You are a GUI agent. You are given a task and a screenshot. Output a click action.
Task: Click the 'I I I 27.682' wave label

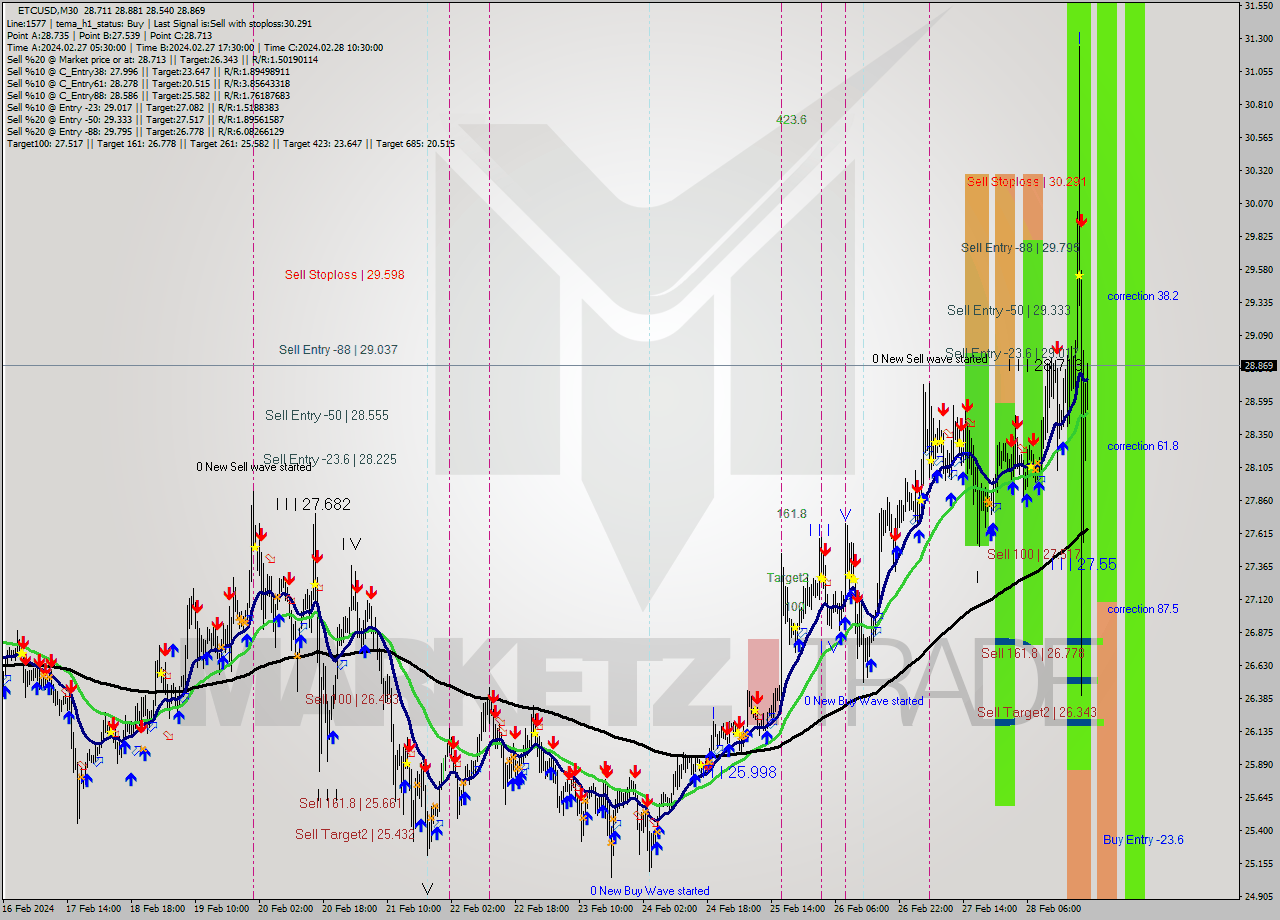[313, 505]
